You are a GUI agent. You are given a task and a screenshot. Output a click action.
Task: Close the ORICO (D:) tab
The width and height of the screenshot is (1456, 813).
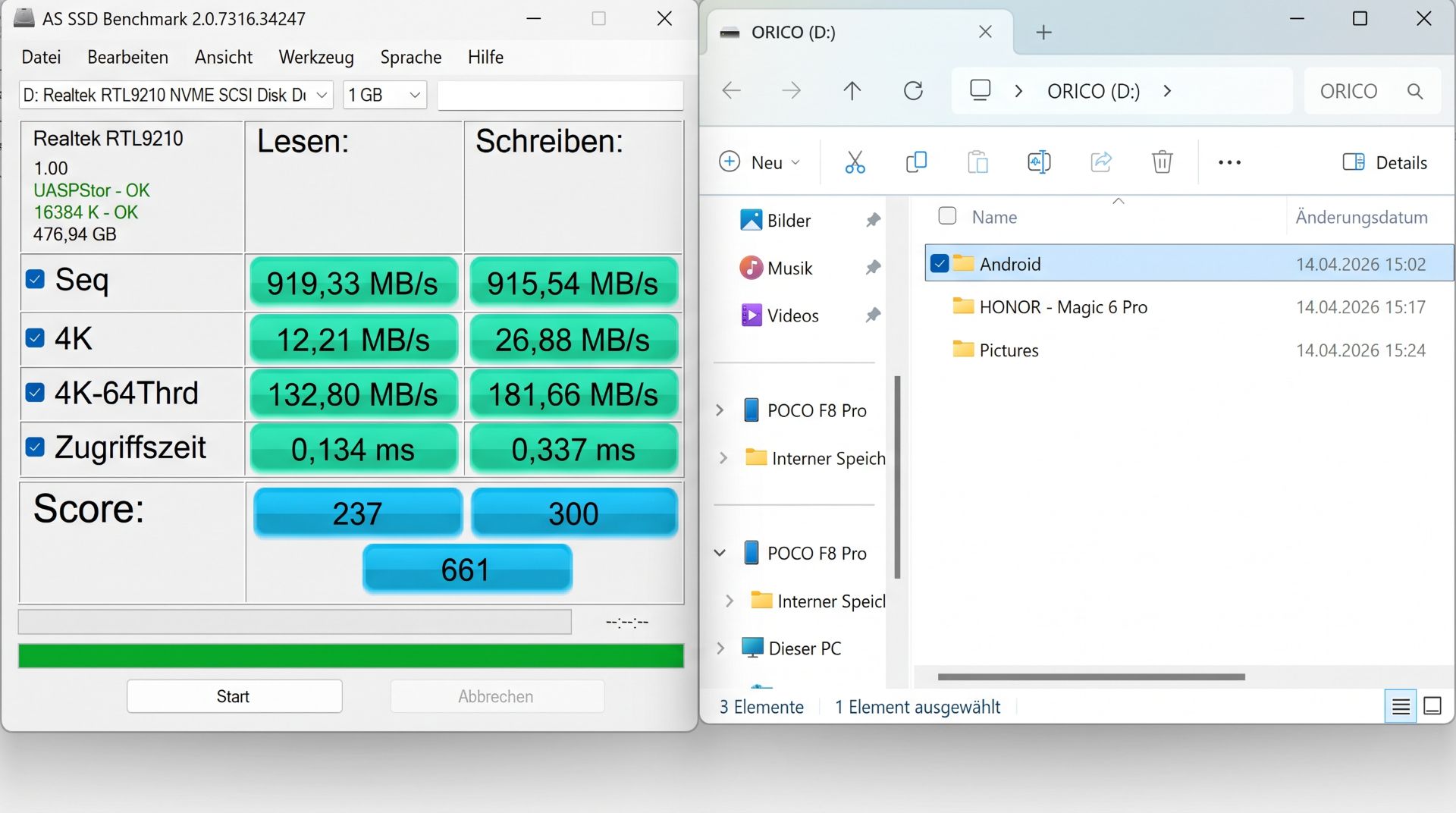[x=985, y=32]
